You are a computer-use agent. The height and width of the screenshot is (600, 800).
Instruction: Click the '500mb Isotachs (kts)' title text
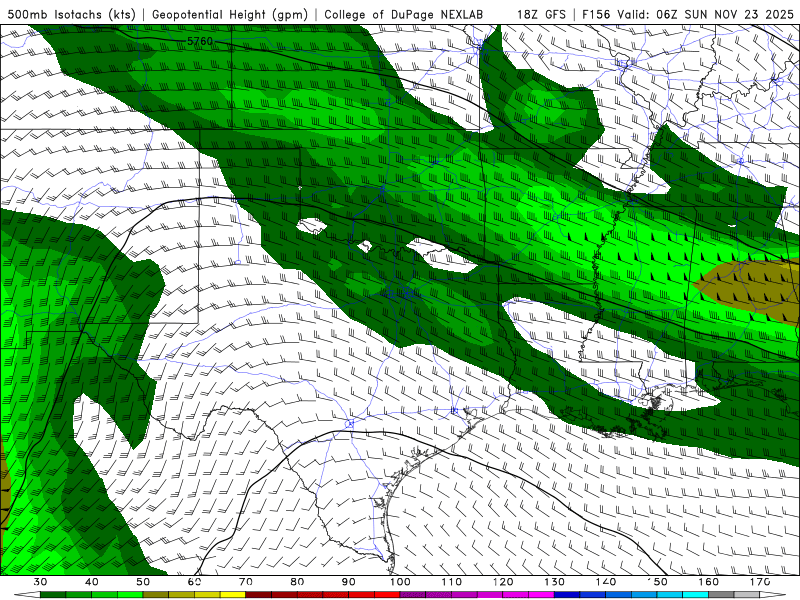click(x=71, y=14)
